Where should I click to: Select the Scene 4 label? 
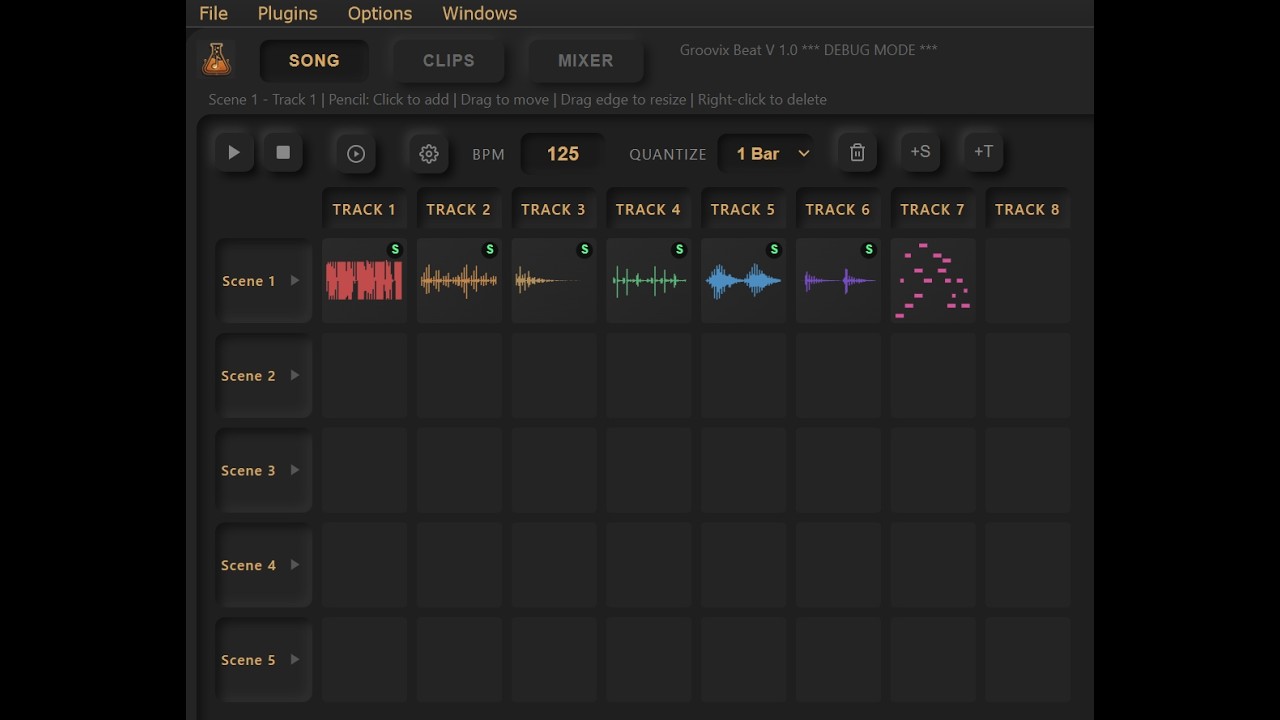pos(249,565)
